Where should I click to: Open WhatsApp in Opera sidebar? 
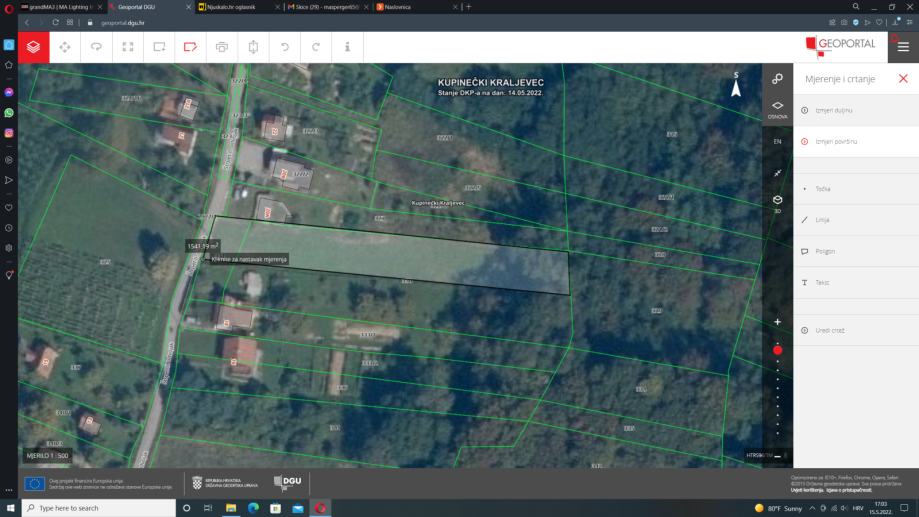pos(9,113)
